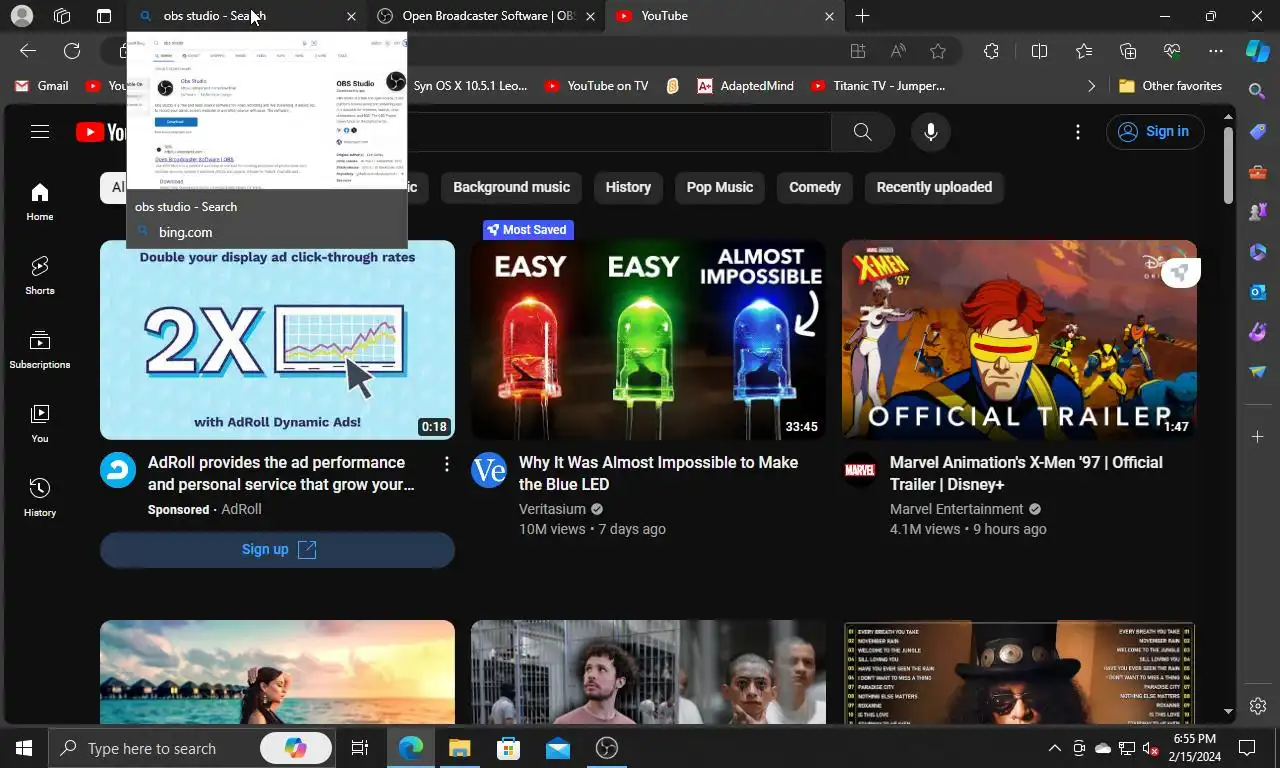Add this page to favorites star
The width and height of the screenshot is (1280, 768).
938,51
